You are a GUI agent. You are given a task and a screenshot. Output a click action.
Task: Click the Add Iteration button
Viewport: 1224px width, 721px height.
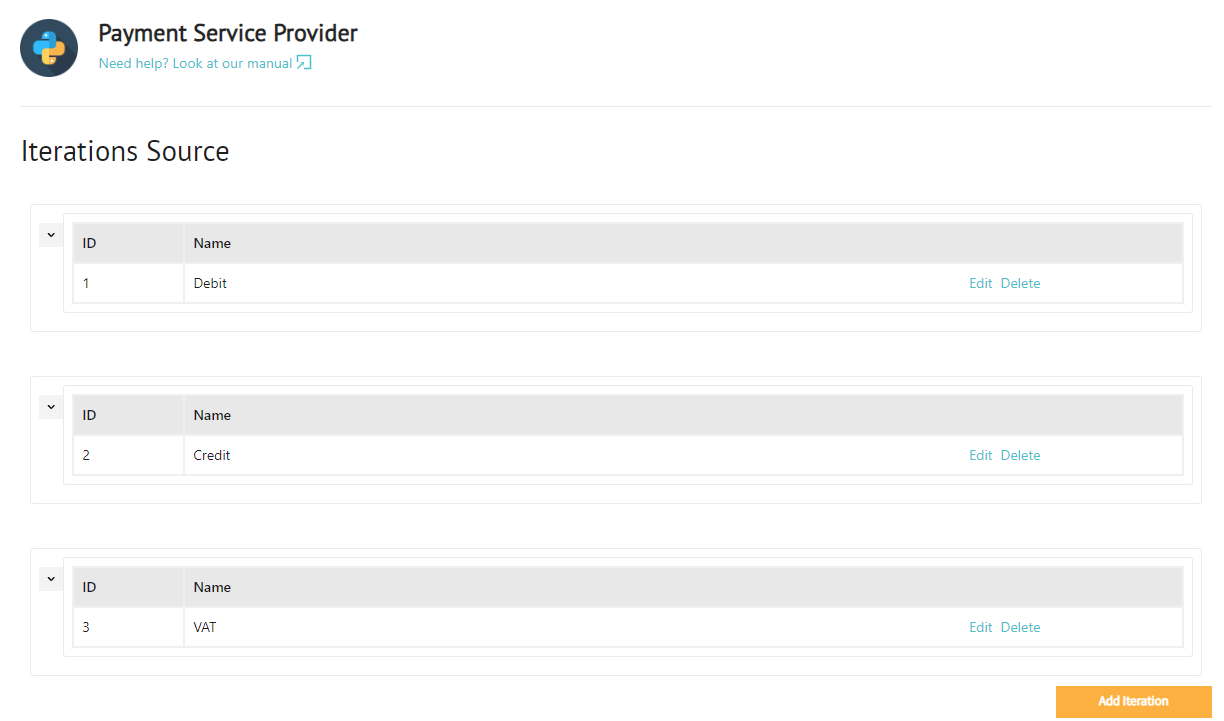coord(1133,701)
